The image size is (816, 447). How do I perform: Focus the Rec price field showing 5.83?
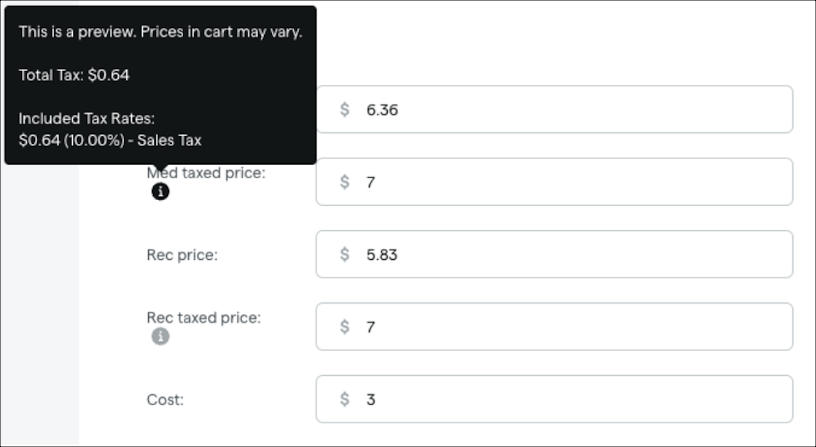pos(554,254)
